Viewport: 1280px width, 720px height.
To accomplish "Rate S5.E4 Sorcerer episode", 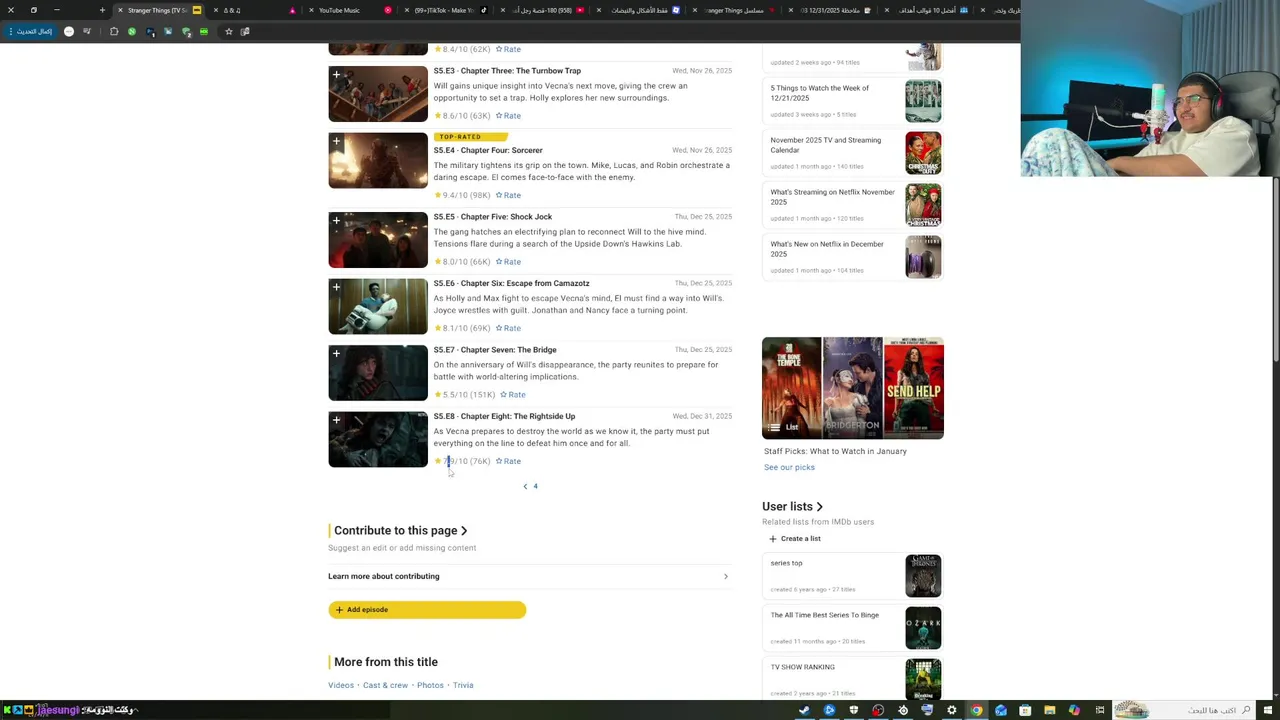I will 508,195.
